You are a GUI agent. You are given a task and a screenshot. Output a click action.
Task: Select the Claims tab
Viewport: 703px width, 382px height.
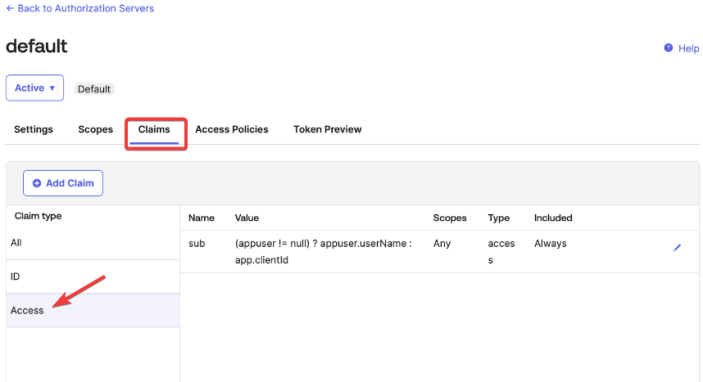click(x=154, y=129)
